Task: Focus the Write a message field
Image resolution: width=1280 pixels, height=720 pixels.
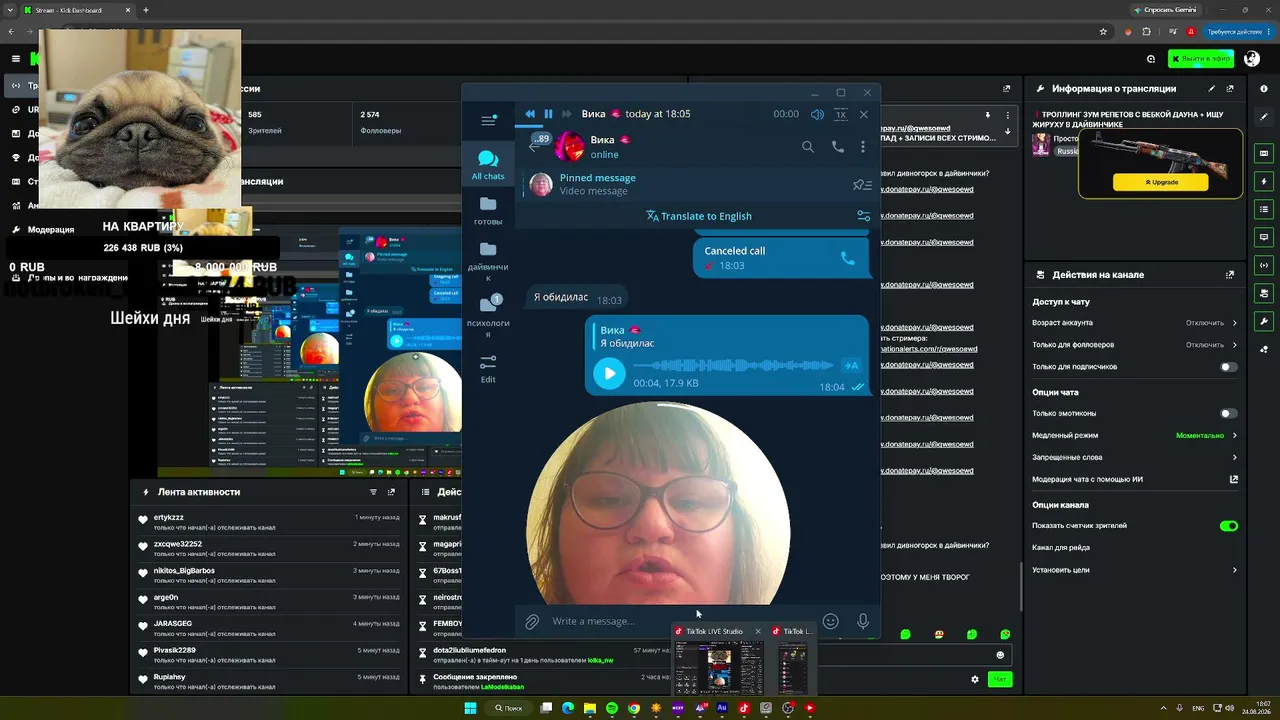Action: [680, 621]
